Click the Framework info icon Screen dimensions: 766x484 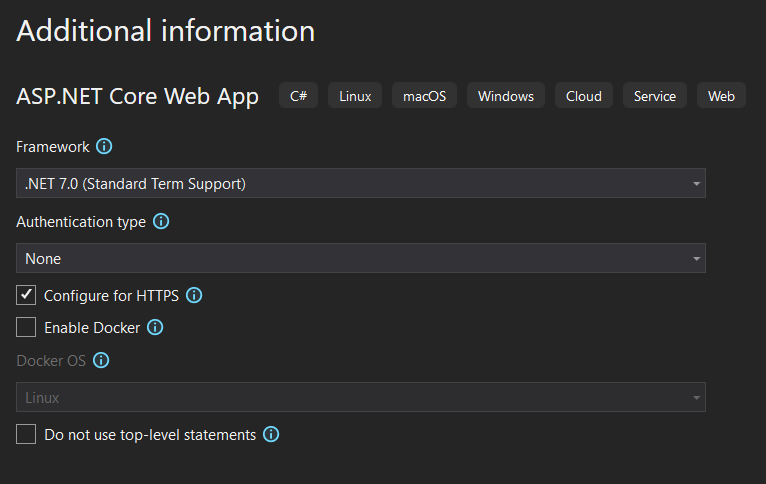(x=104, y=147)
